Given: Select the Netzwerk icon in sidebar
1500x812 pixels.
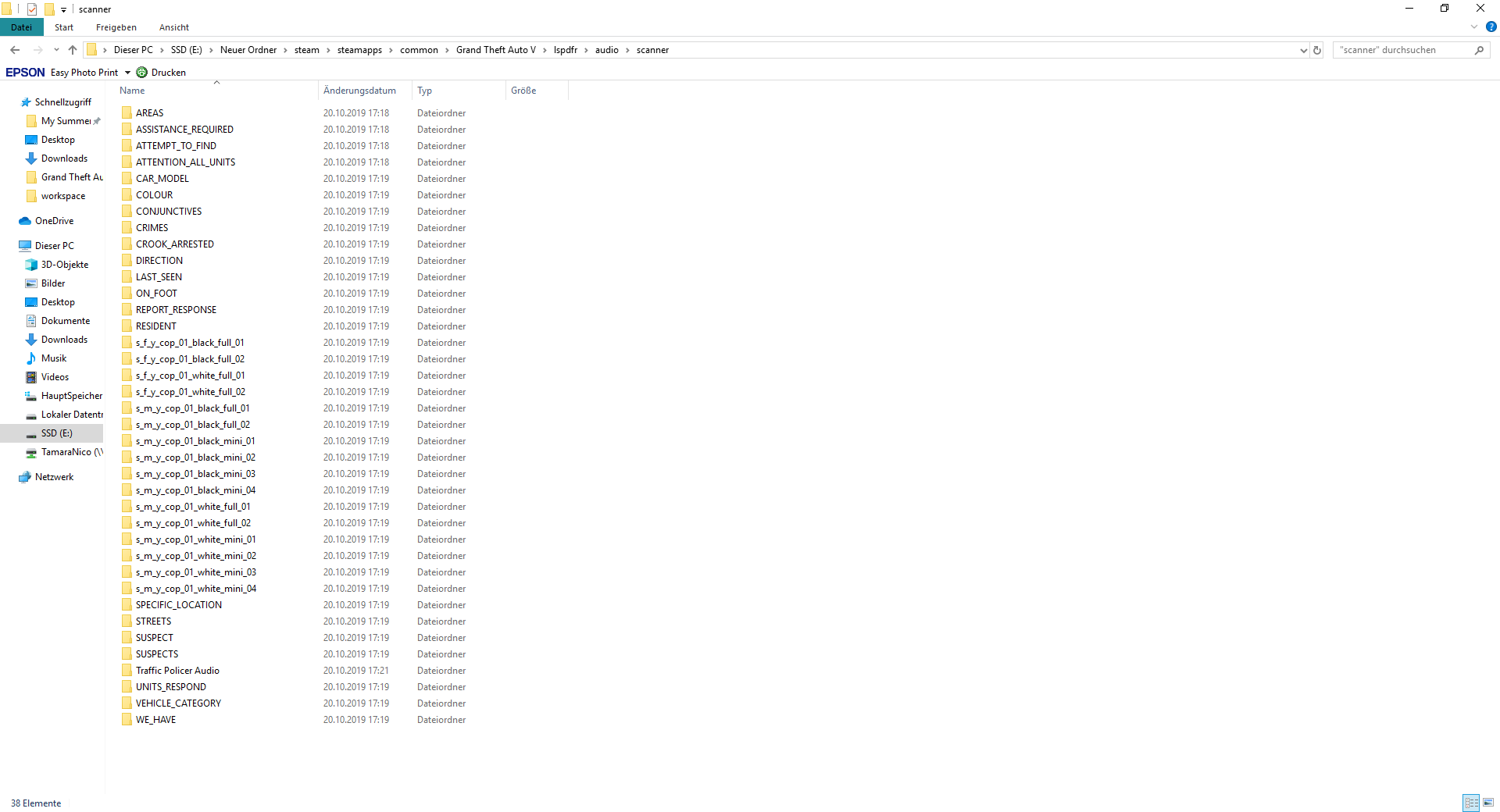Looking at the screenshot, I should click(x=25, y=477).
